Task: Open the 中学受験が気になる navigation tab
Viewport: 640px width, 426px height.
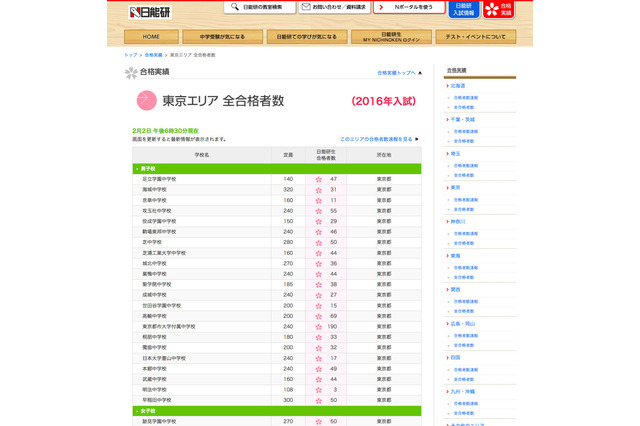Action: (222, 37)
